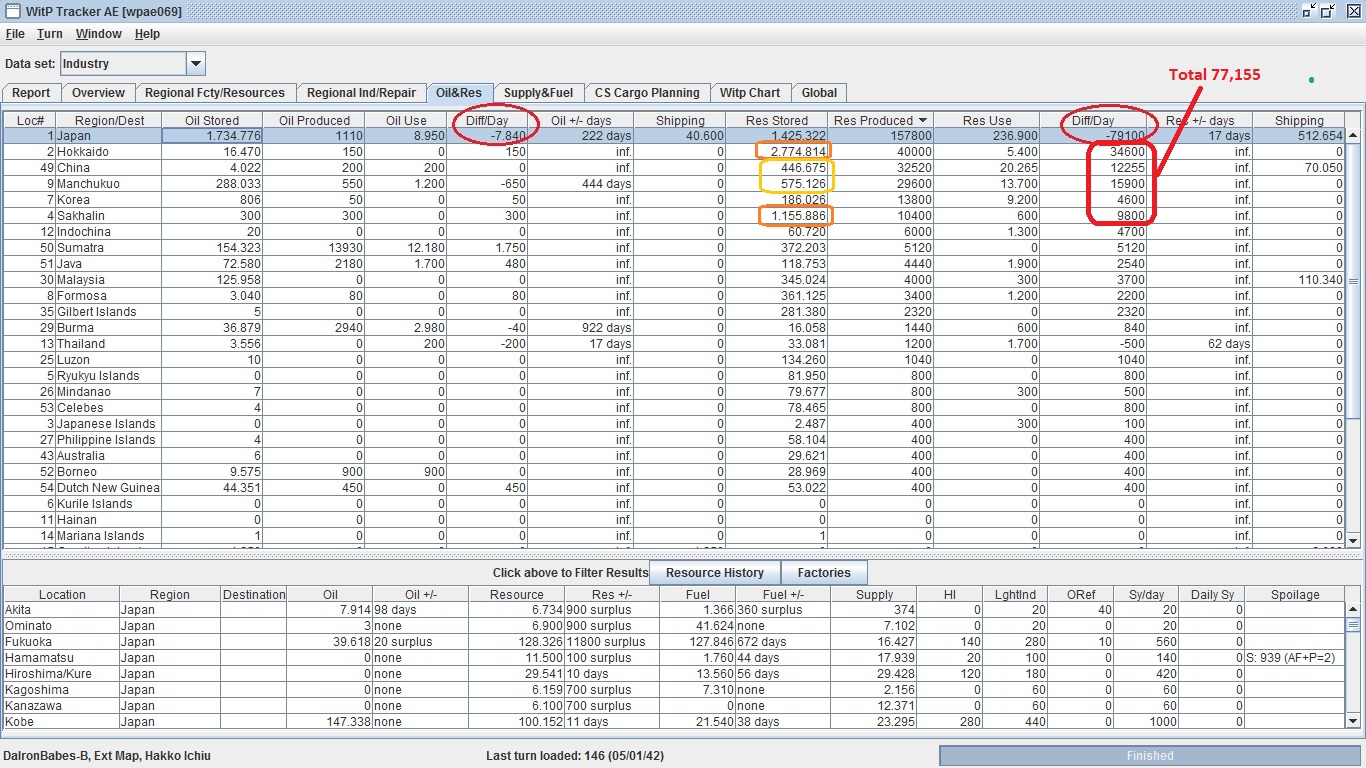Image resolution: width=1366 pixels, height=768 pixels.
Task: Select the Borneo region row
Action: click(x=674, y=472)
